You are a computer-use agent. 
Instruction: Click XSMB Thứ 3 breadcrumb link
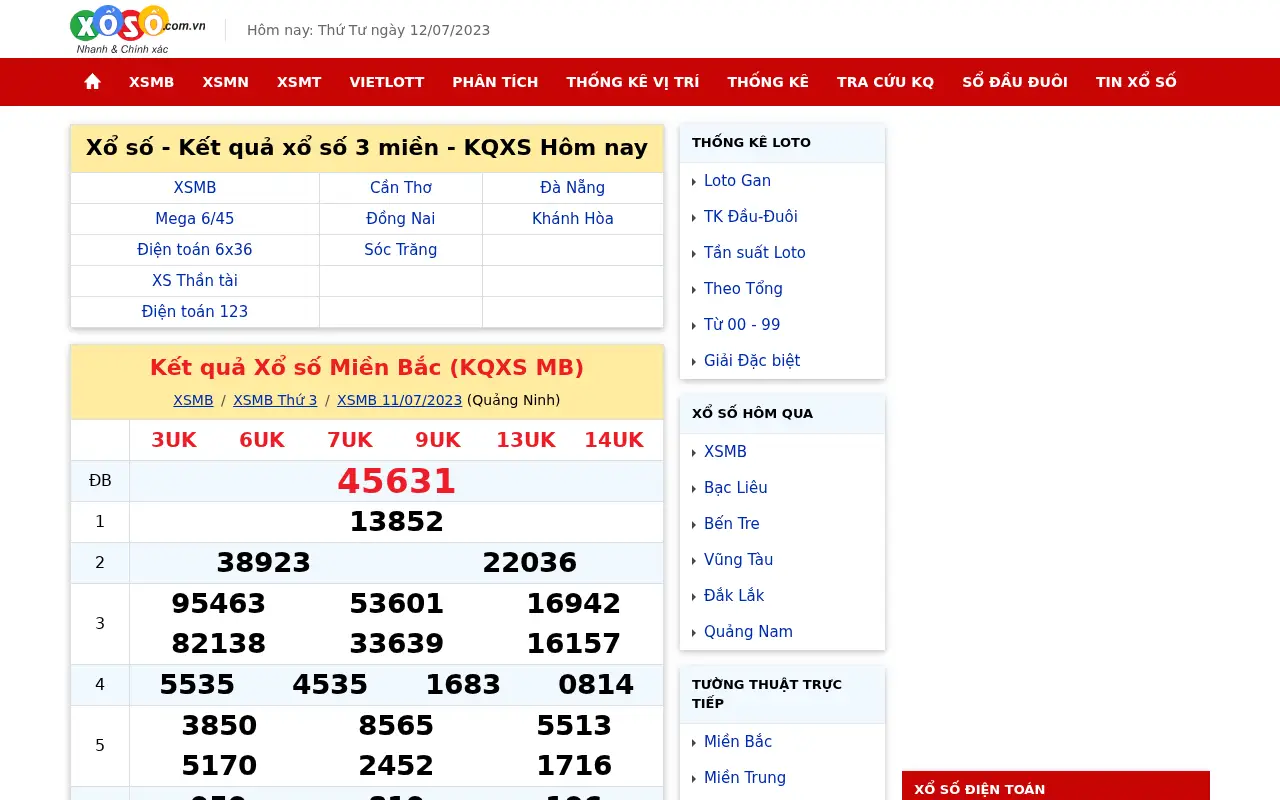(275, 400)
